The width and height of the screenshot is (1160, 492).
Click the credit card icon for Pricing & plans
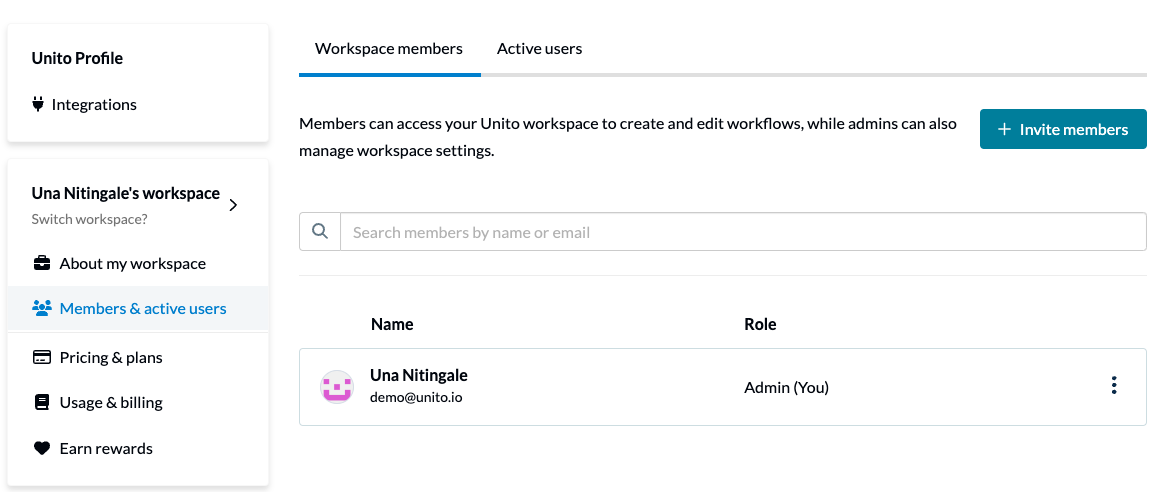click(42, 357)
